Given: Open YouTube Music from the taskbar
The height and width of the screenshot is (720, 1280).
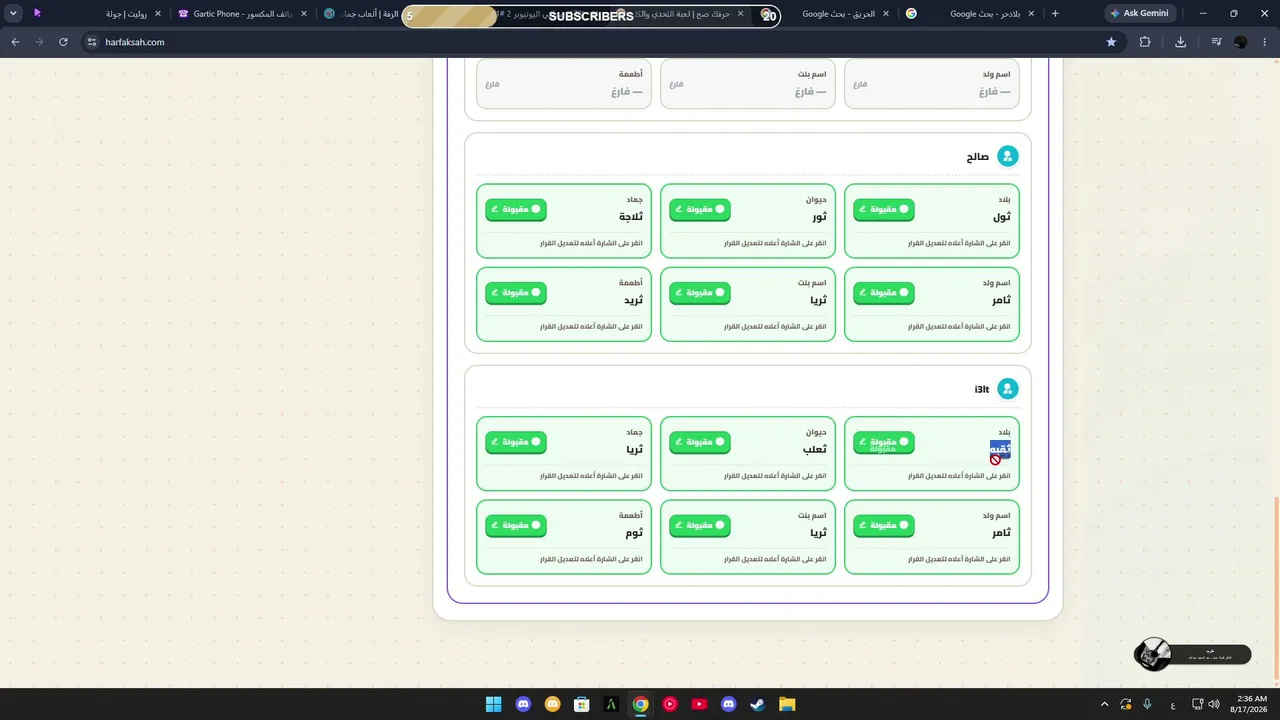Looking at the screenshot, I should pos(670,704).
